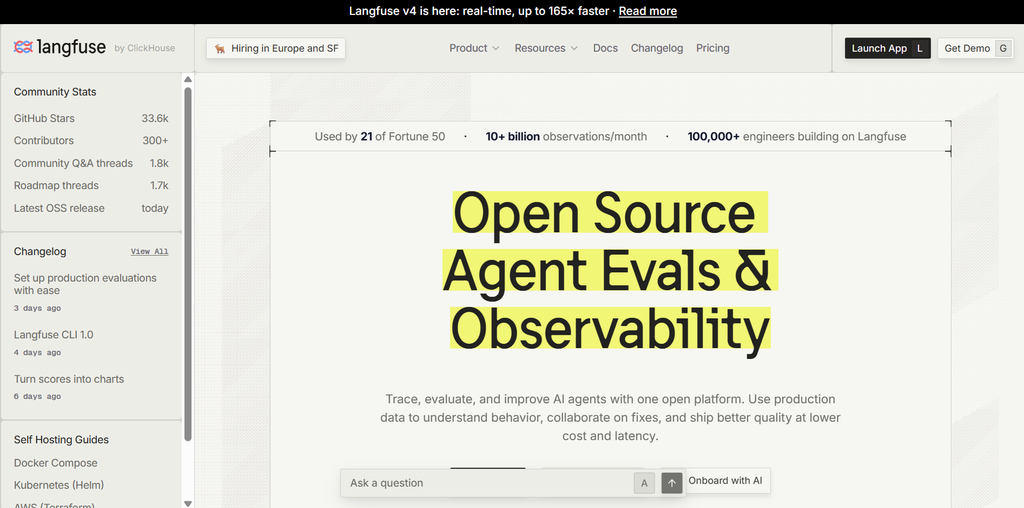Click the scroll-up arrow in sidebar scrollbar
The image size is (1024, 508).
click(188, 80)
